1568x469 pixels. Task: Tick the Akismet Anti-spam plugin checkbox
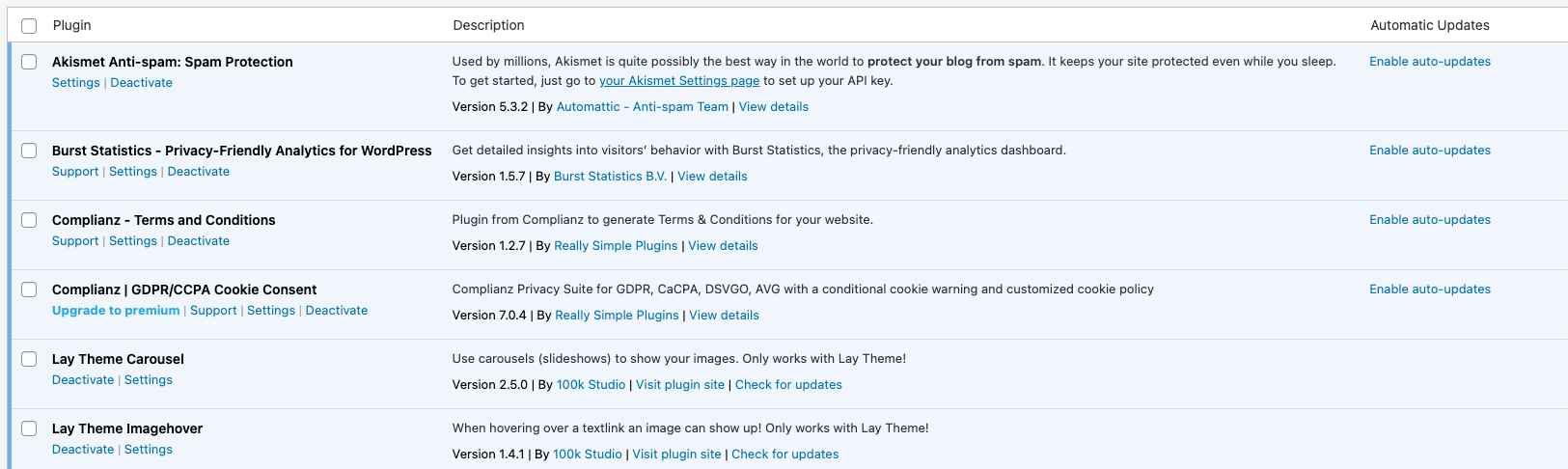(x=29, y=62)
